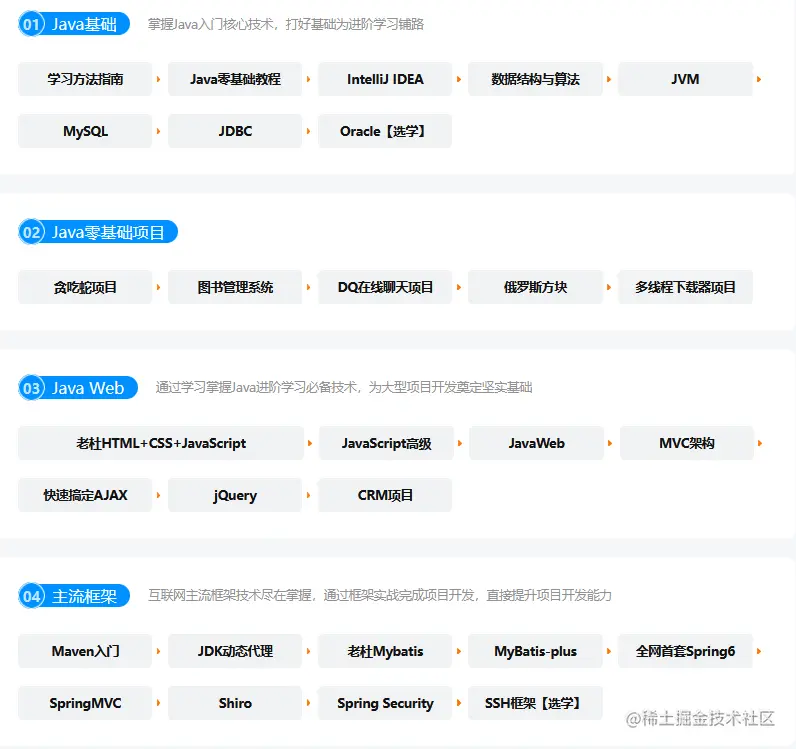796x749 pixels.
Task: Open SSH框架【选学】 course
Action: [535, 703]
